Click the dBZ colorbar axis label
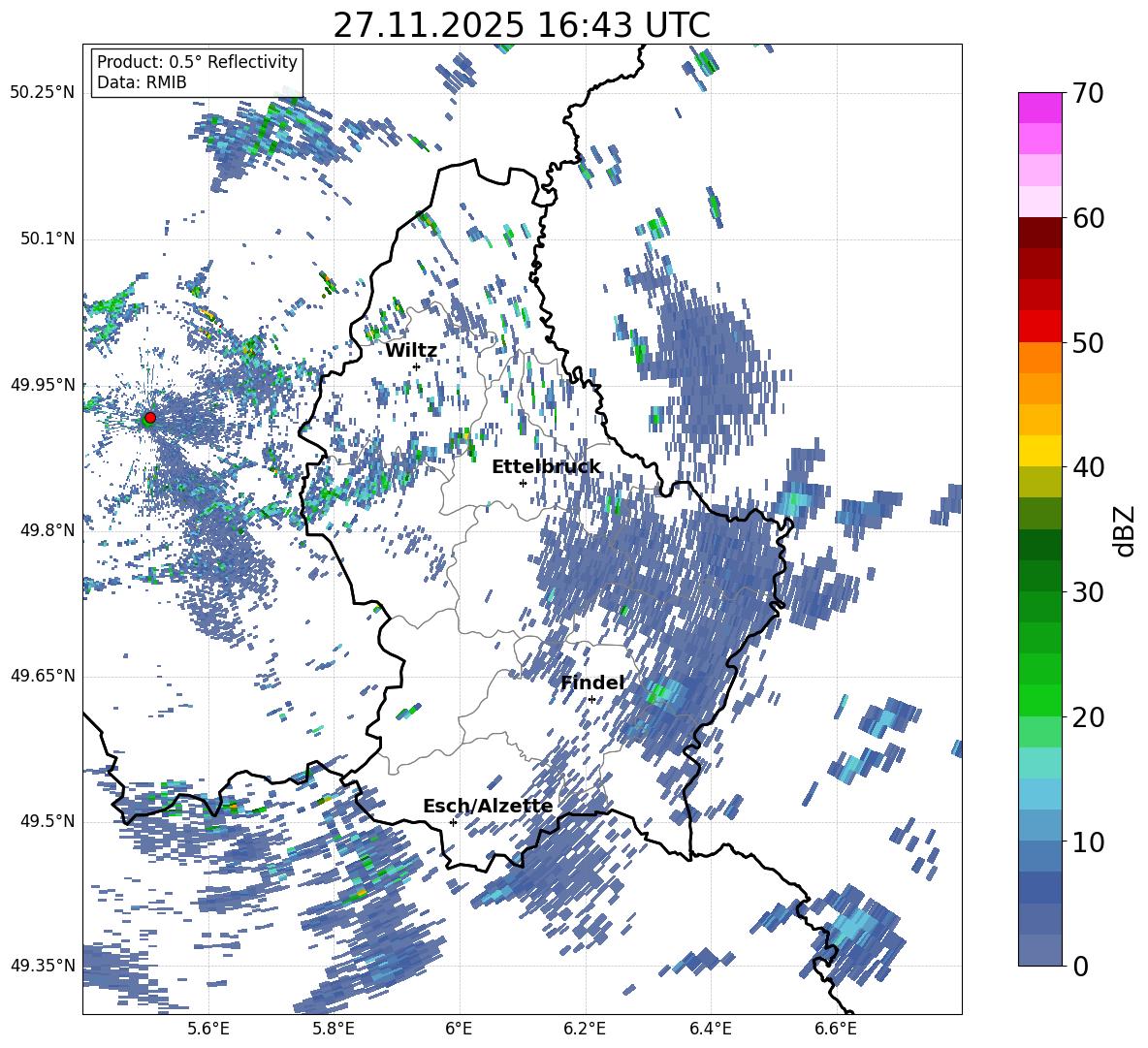Screen dimensions: 1148x1048 1126,530
